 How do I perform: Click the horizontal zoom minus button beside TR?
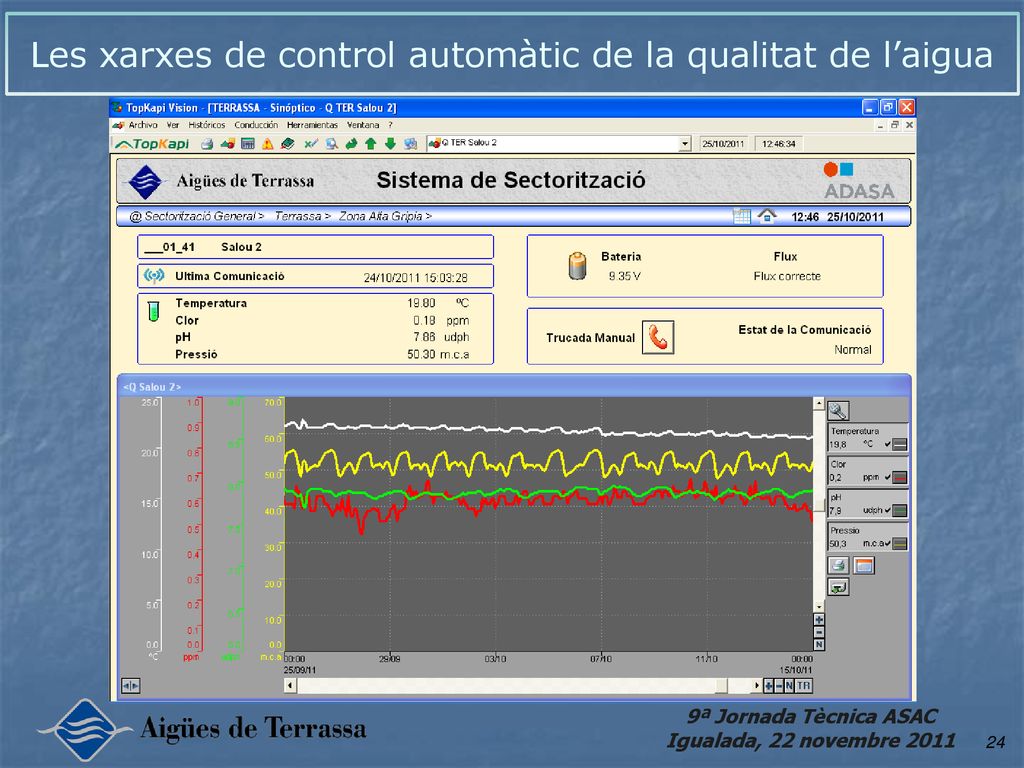tap(778, 686)
